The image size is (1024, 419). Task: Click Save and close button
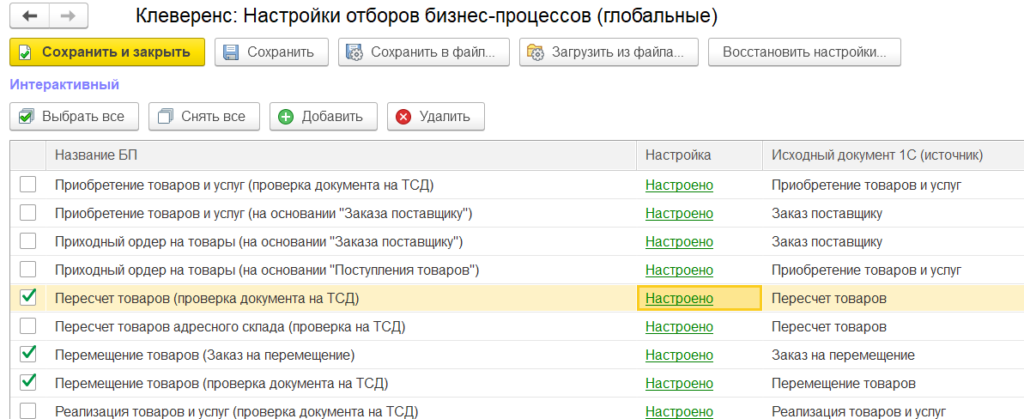coord(107,52)
